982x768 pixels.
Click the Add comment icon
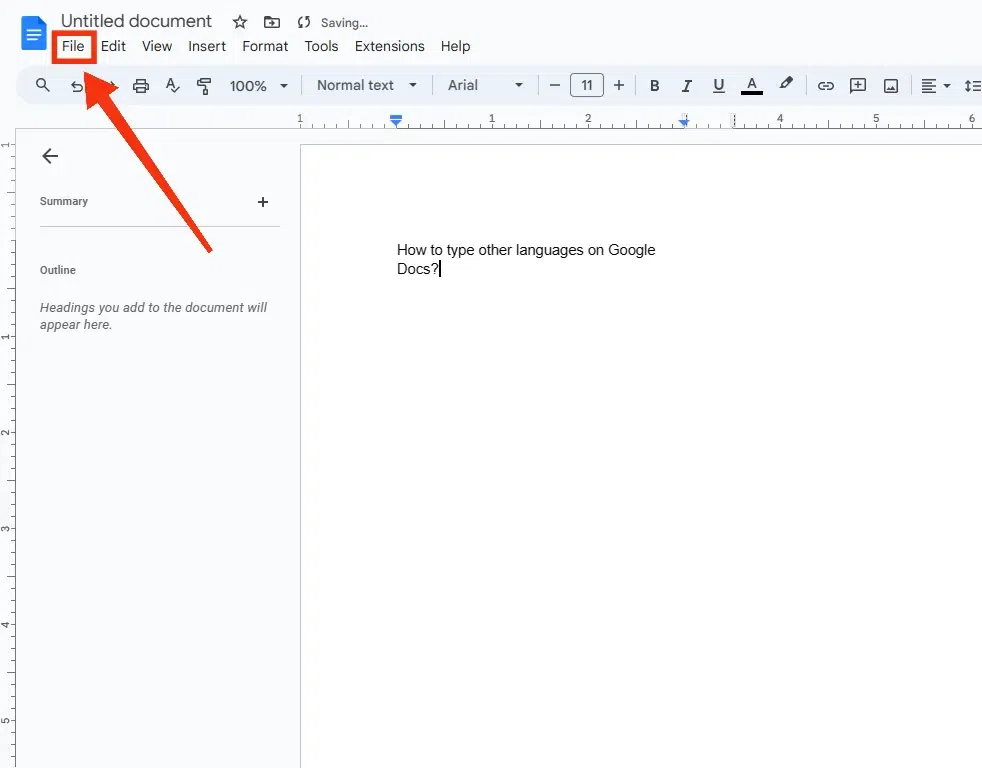coord(858,86)
